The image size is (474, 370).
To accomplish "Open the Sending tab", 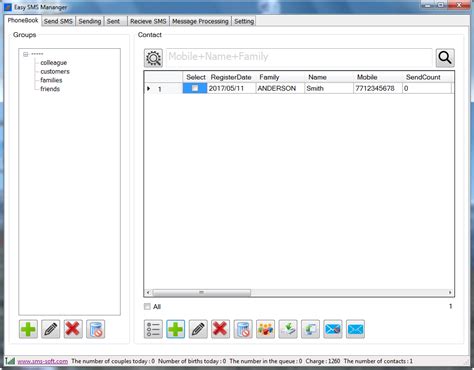I will point(90,21).
